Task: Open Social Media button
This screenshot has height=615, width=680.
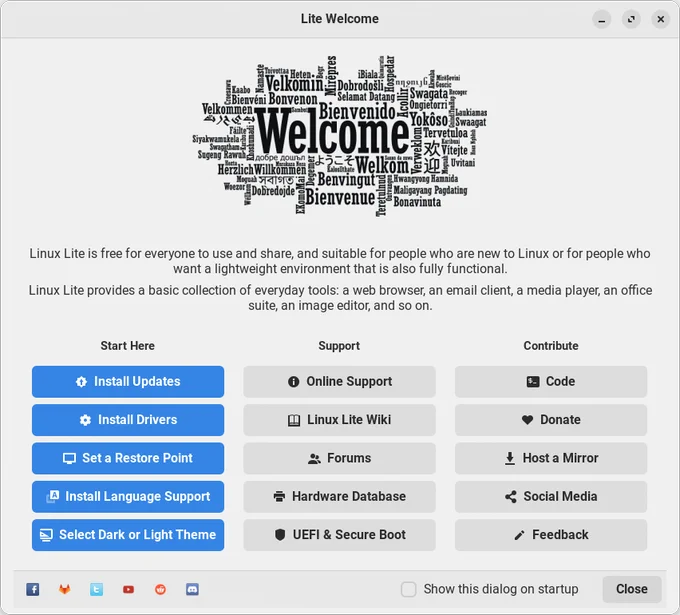Action: click(551, 497)
